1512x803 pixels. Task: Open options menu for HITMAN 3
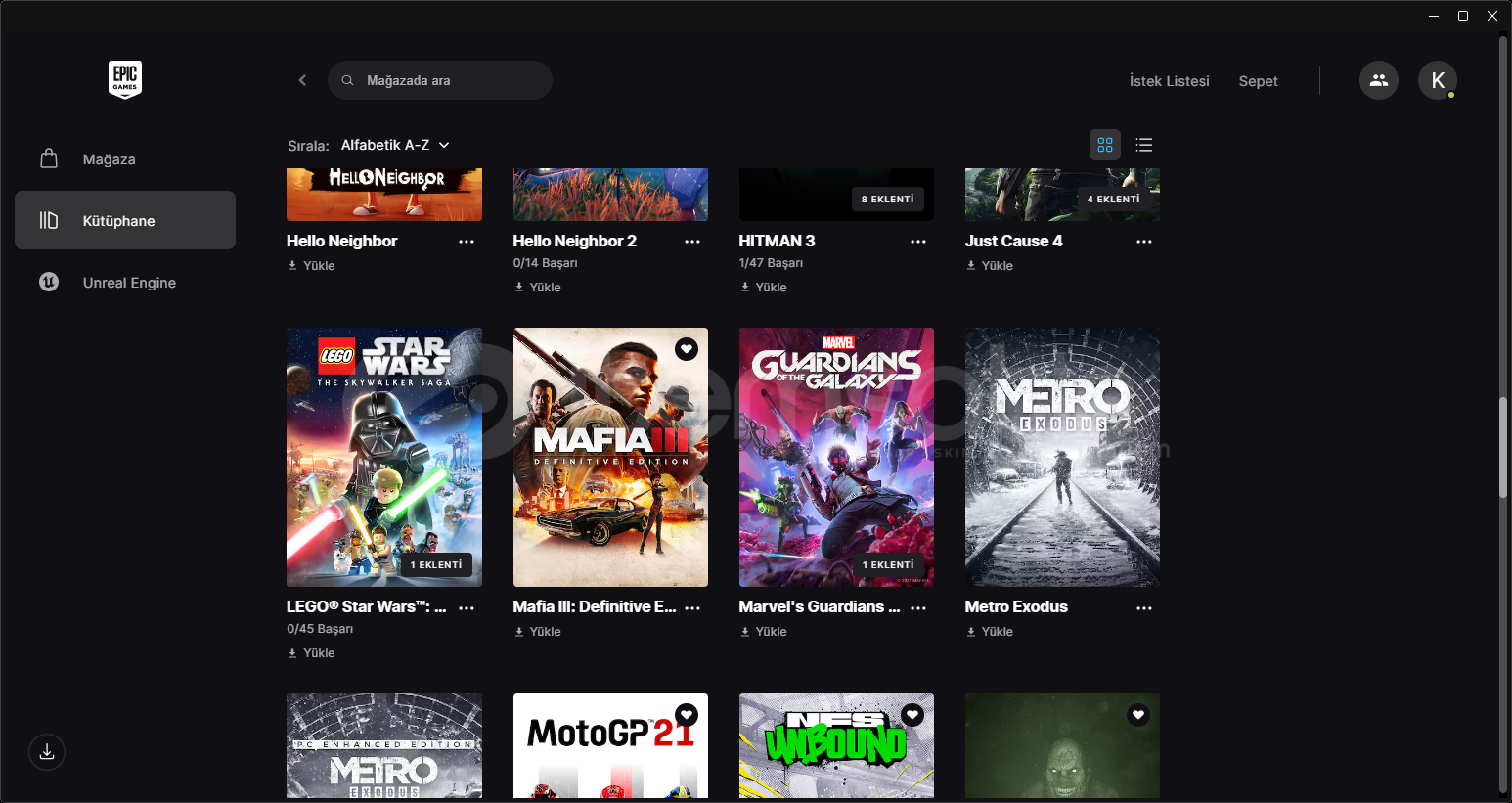pyautogui.click(x=918, y=242)
